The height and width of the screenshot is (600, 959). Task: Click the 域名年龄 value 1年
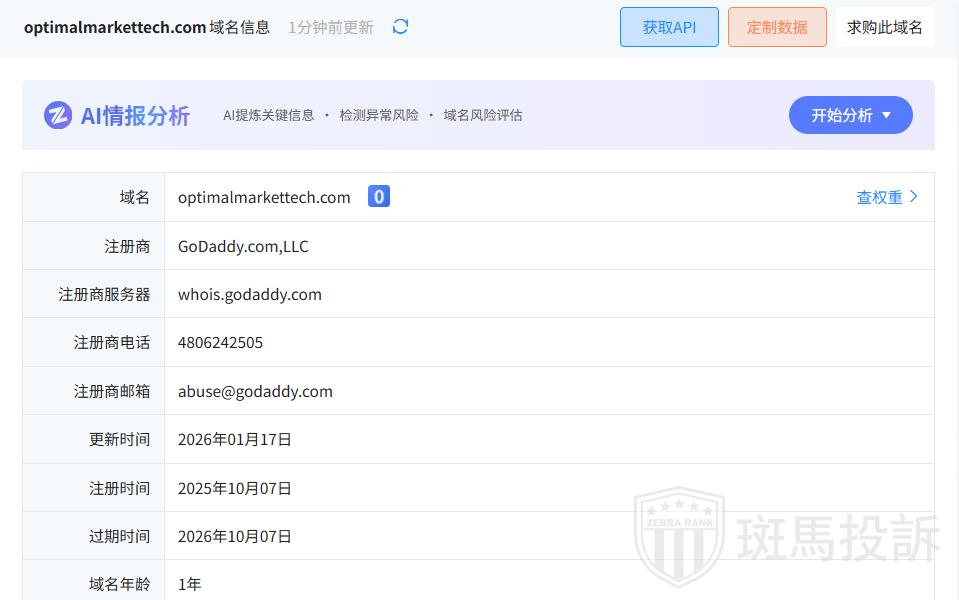[189, 584]
